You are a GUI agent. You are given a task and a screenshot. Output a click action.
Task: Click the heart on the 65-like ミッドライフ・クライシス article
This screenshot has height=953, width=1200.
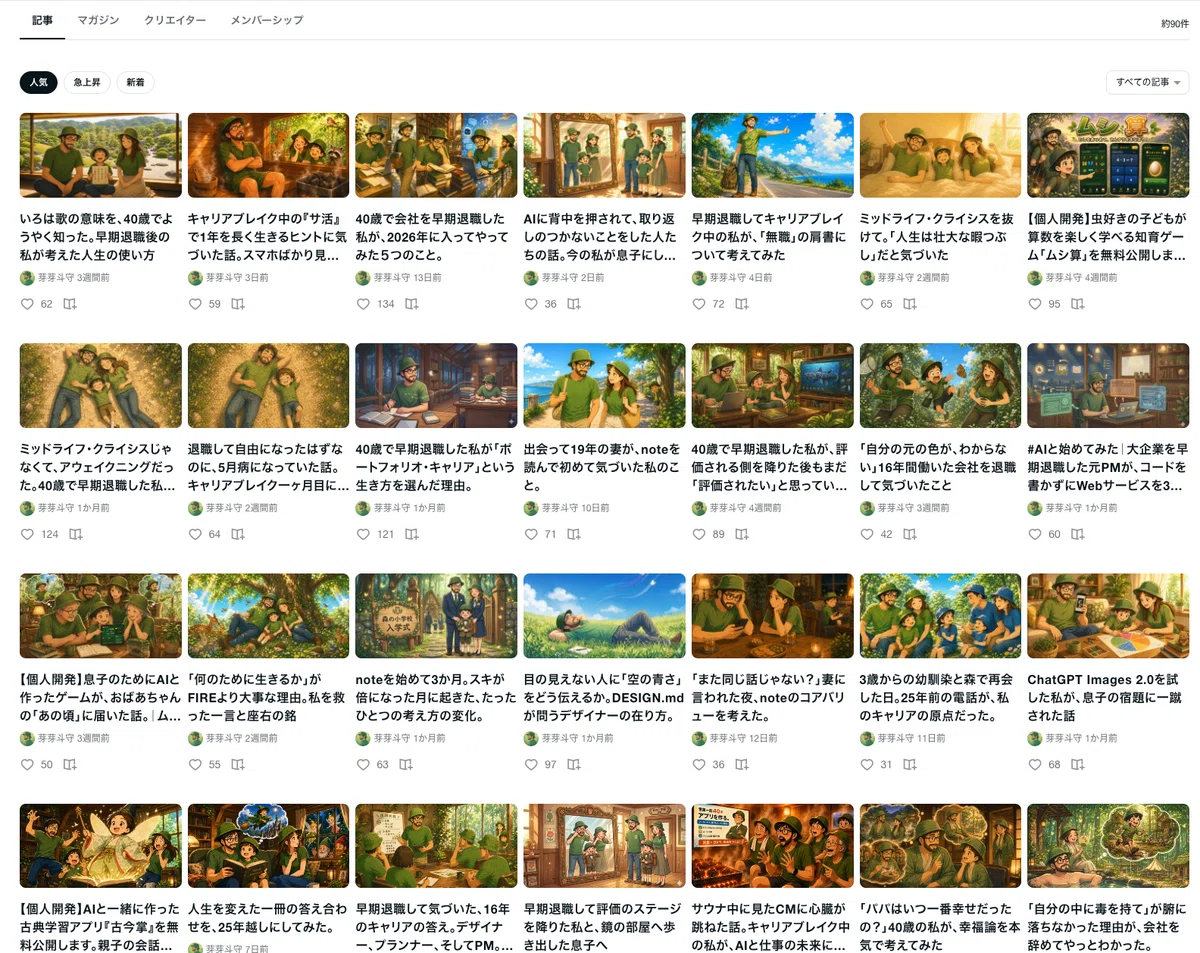[x=867, y=304]
